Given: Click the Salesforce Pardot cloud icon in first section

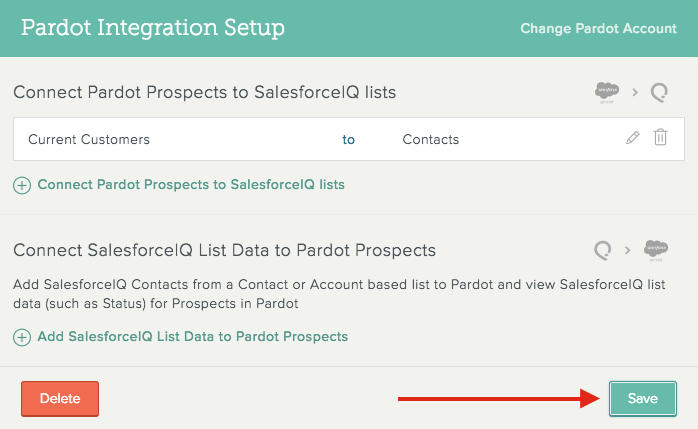Looking at the screenshot, I should coord(607,93).
